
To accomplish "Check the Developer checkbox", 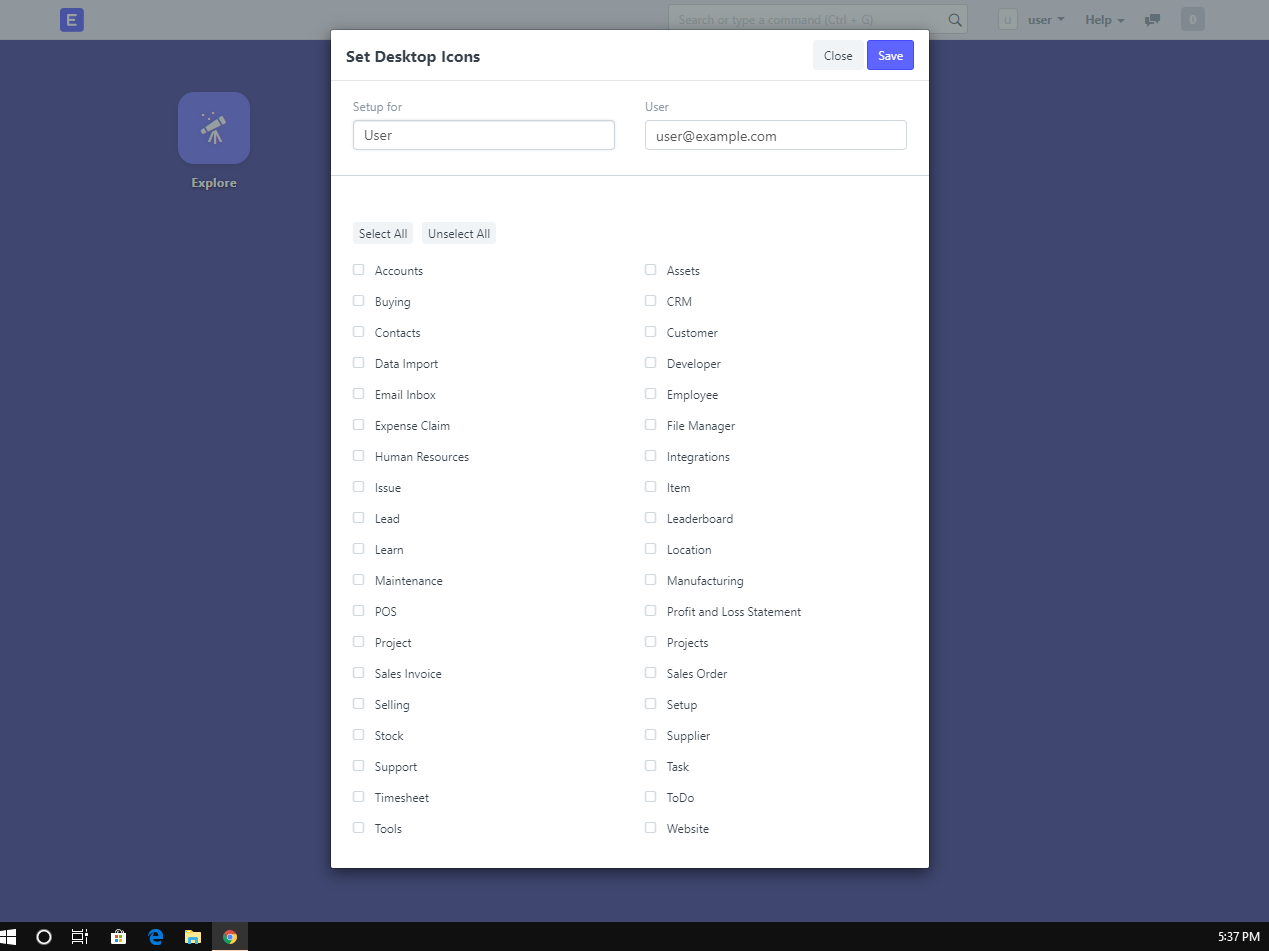I will click(x=651, y=363).
